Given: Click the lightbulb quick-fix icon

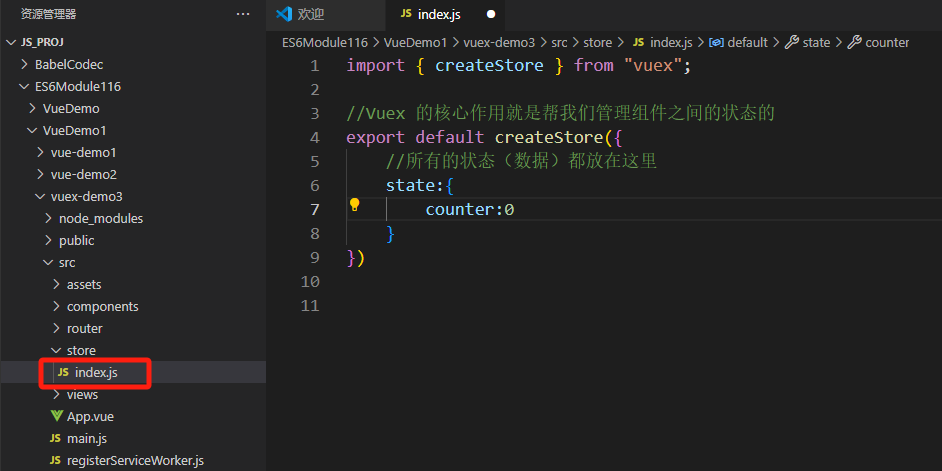Looking at the screenshot, I should tap(354, 205).
